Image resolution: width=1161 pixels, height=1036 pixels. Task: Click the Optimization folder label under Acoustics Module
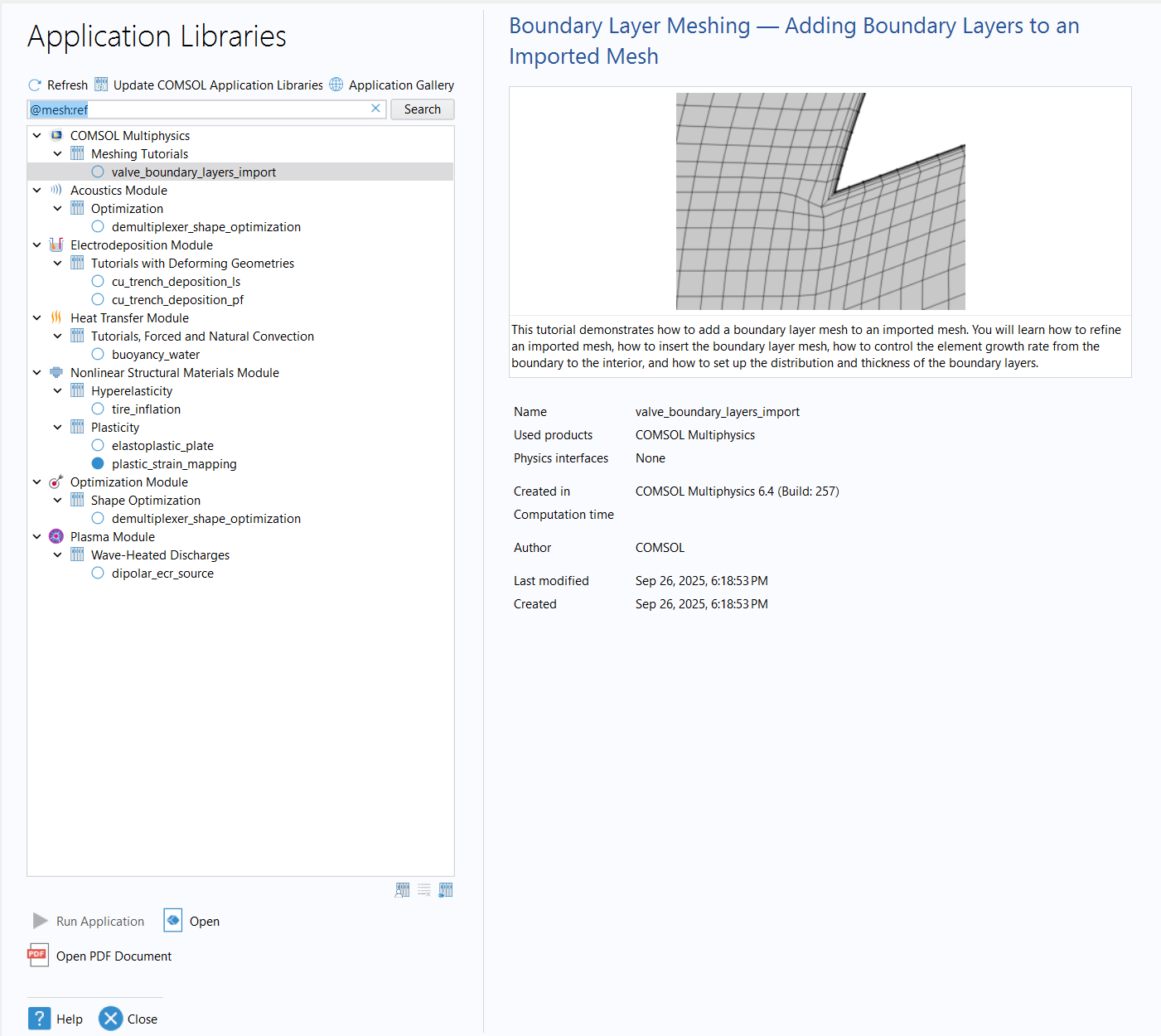coord(127,208)
